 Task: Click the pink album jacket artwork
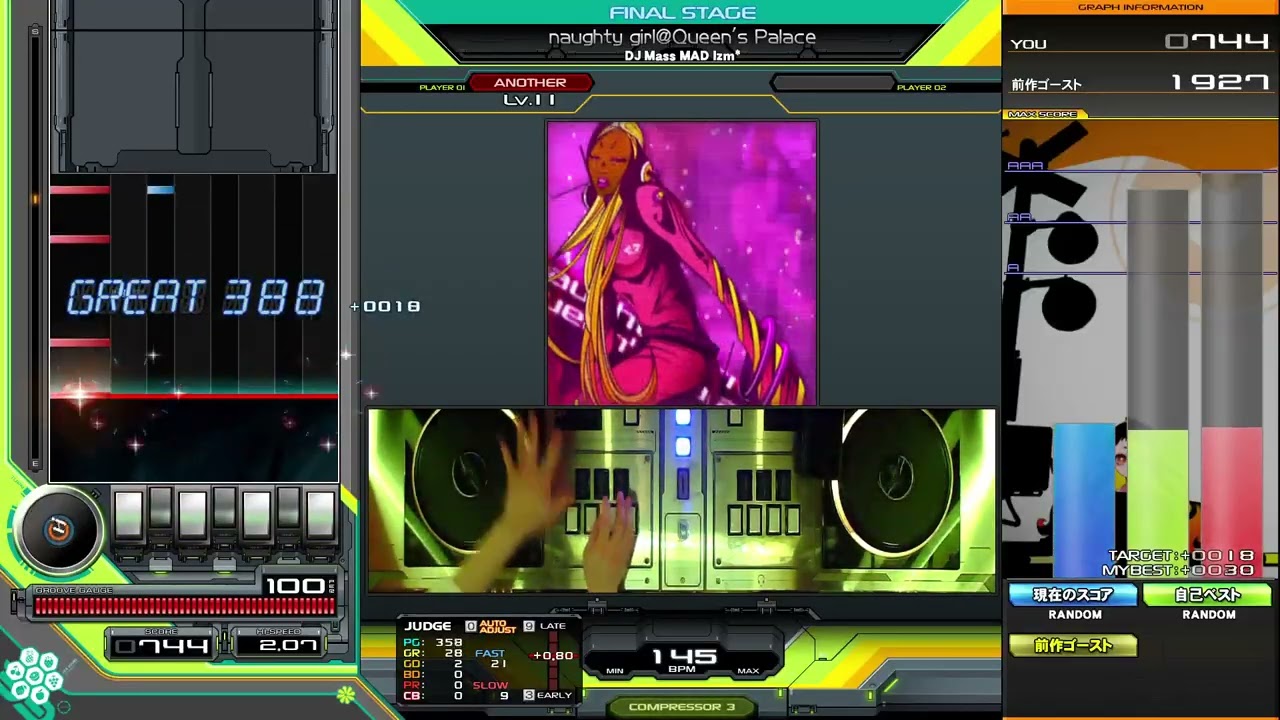[682, 263]
